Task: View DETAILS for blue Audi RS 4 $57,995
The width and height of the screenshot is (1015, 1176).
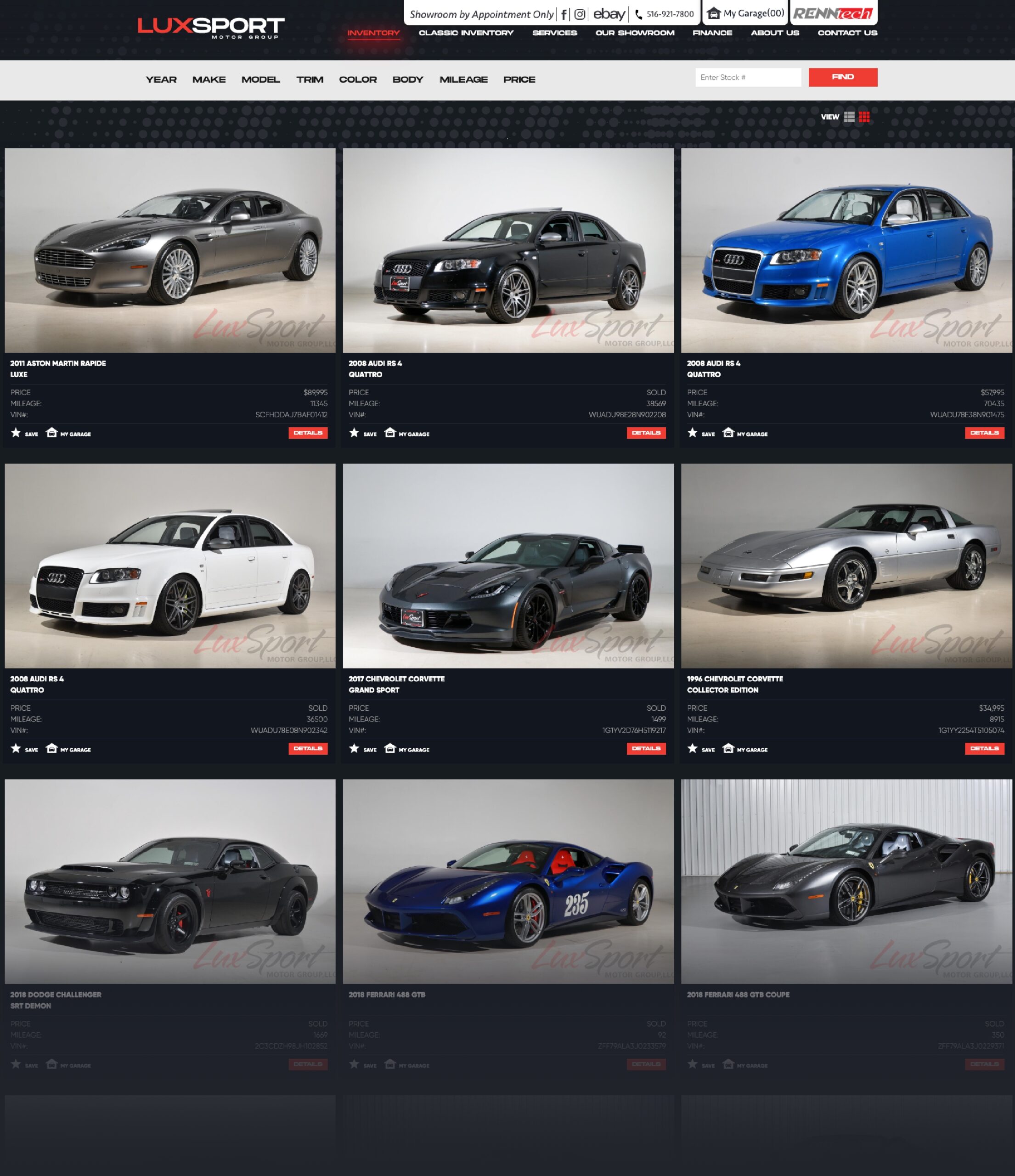Action: 985,433
